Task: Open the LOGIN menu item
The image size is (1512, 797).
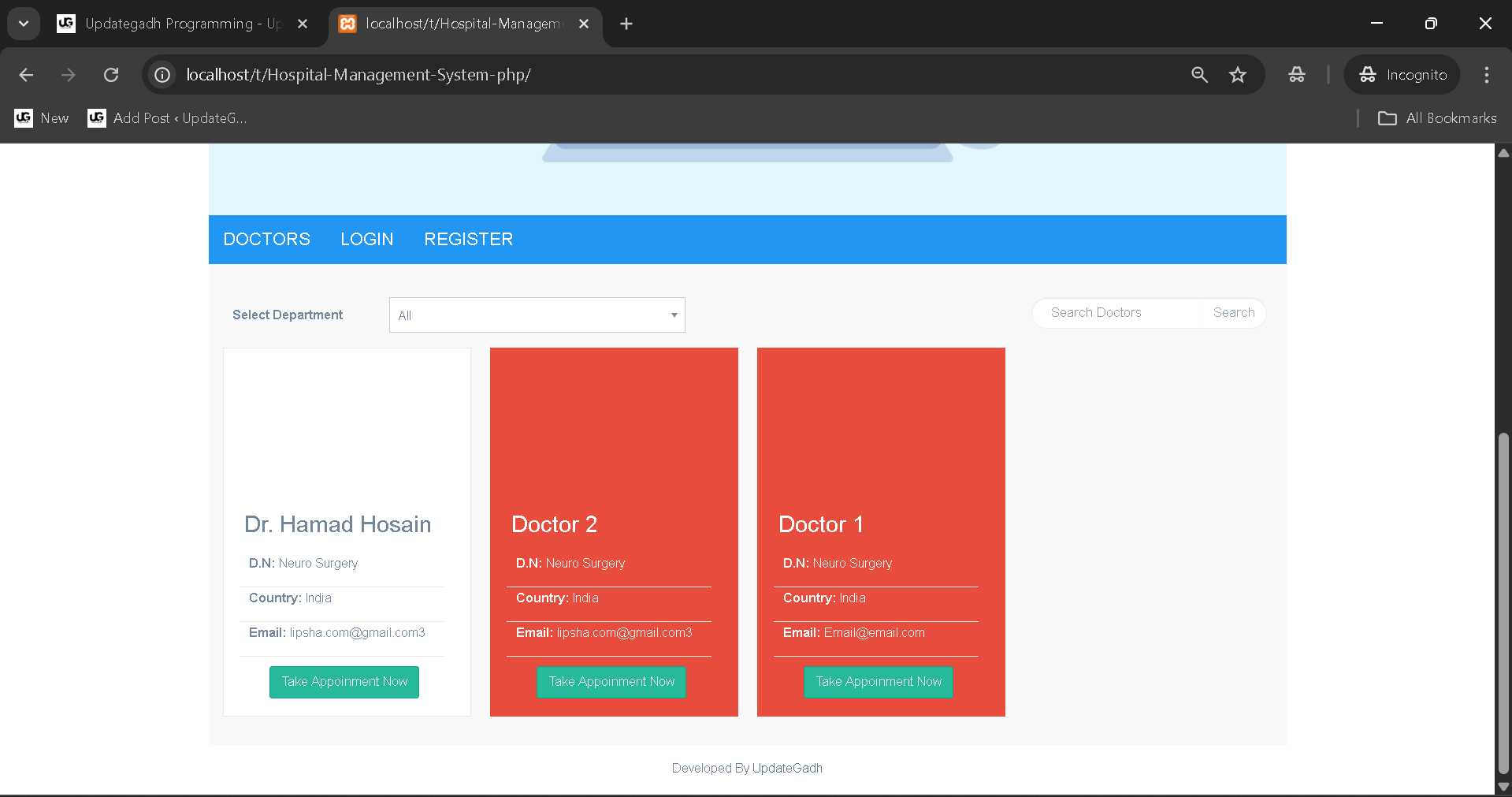Action: (x=366, y=239)
